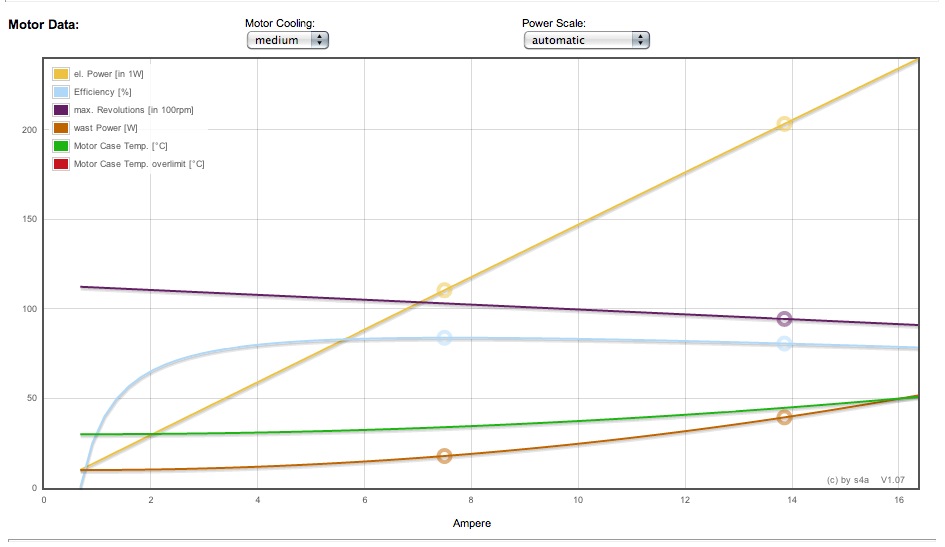Viewport: 945px width, 547px height.
Task: Click the brown wast Power legend swatch
Action: [x=61, y=128]
